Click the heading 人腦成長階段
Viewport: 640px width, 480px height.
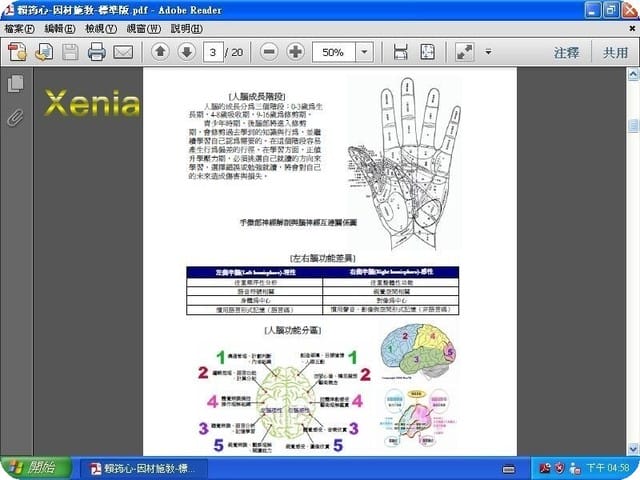[257, 97]
